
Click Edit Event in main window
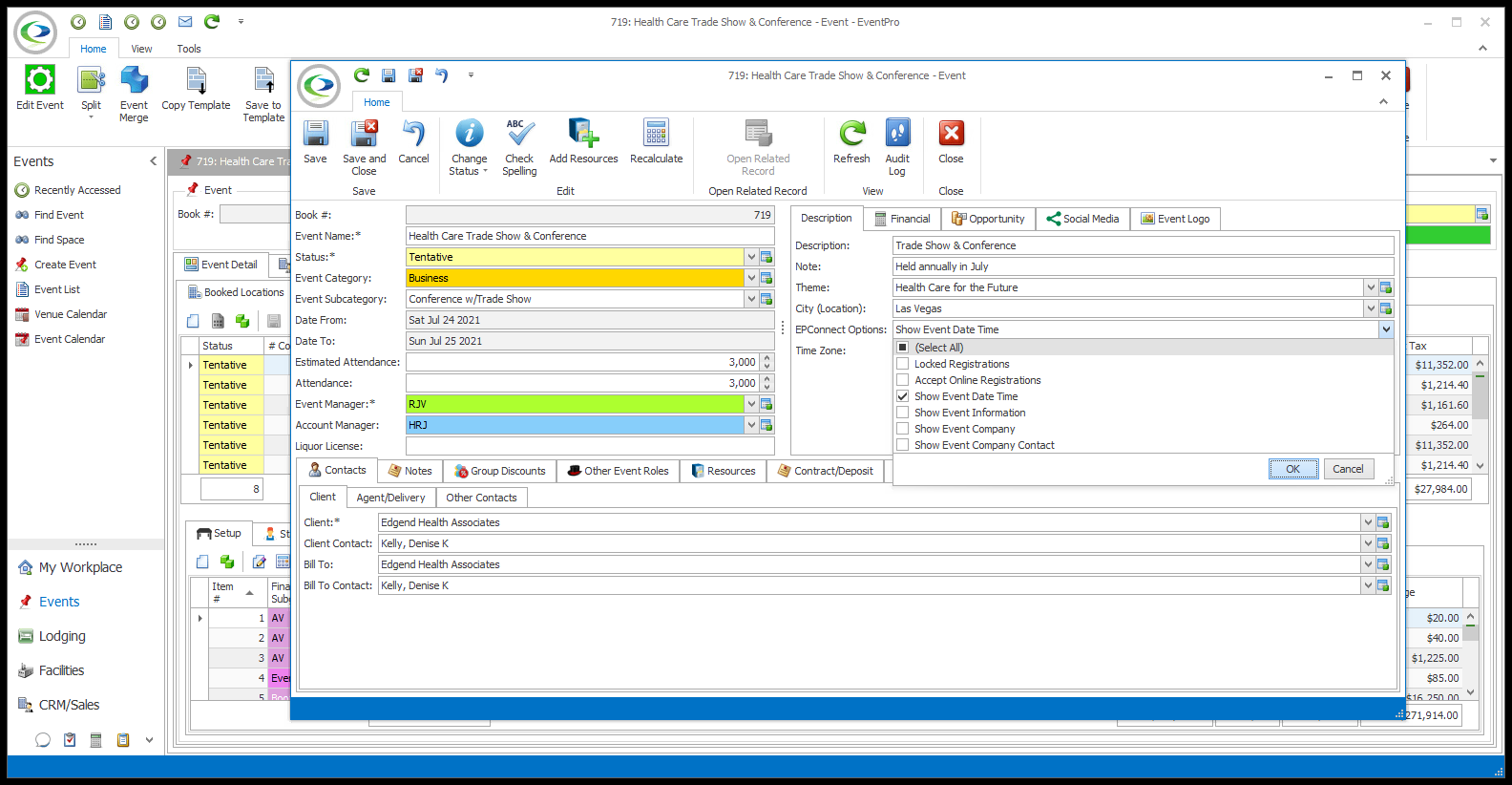(x=40, y=89)
